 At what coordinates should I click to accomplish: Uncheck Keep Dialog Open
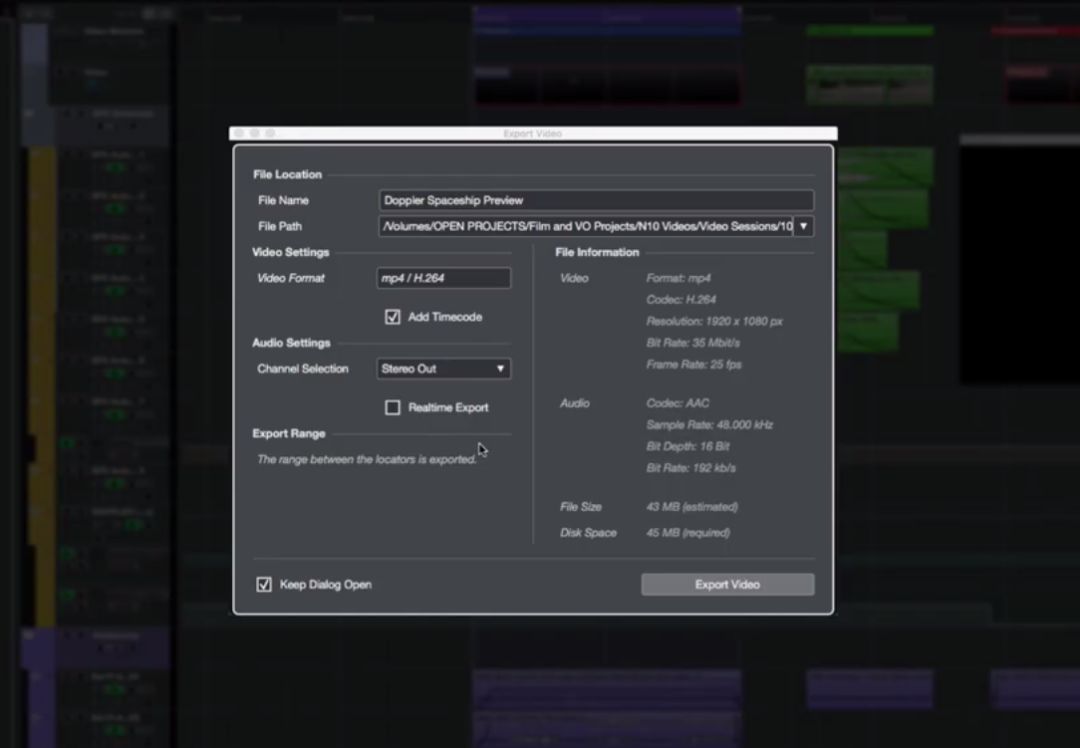[x=264, y=585]
